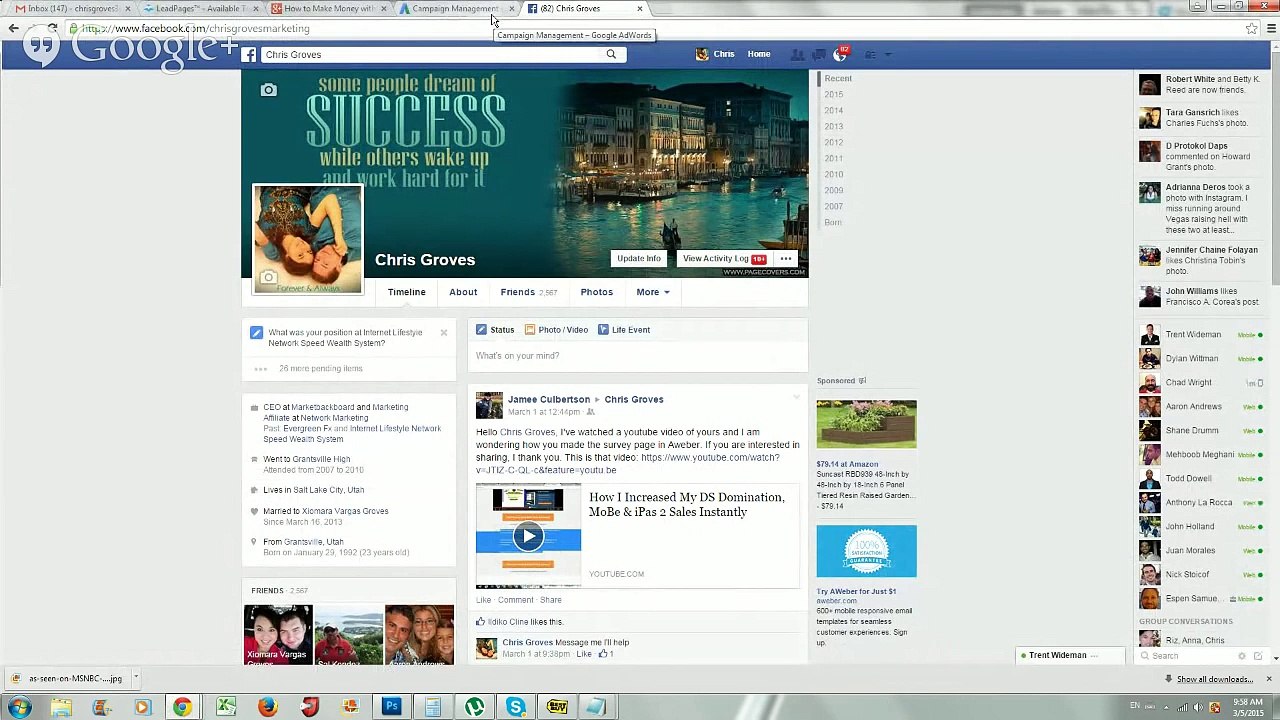This screenshot has width=1280, height=720.
Task: Jump to Born in the timeline
Action: (833, 223)
